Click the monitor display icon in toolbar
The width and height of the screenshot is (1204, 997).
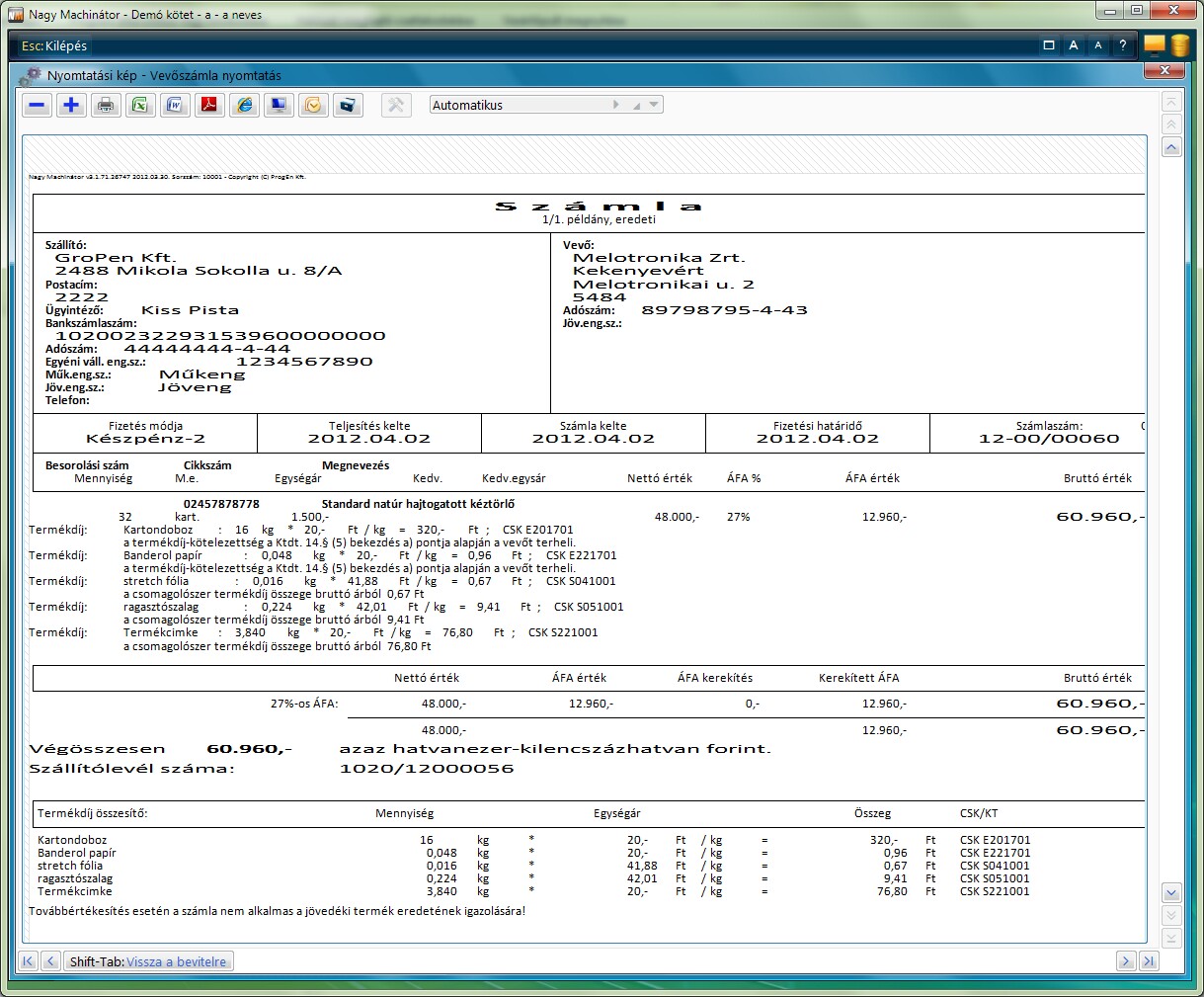279,106
